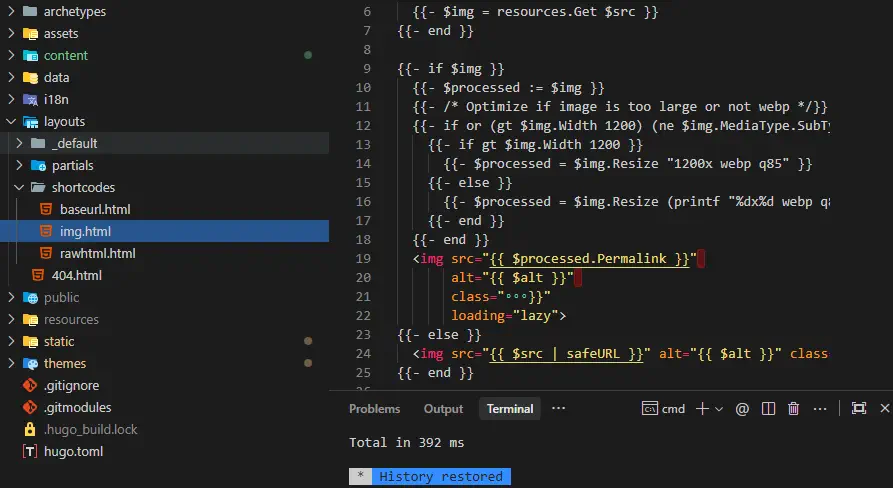Open terminal more actions ellipsis
This screenshot has width=893, height=488.
pos(820,409)
